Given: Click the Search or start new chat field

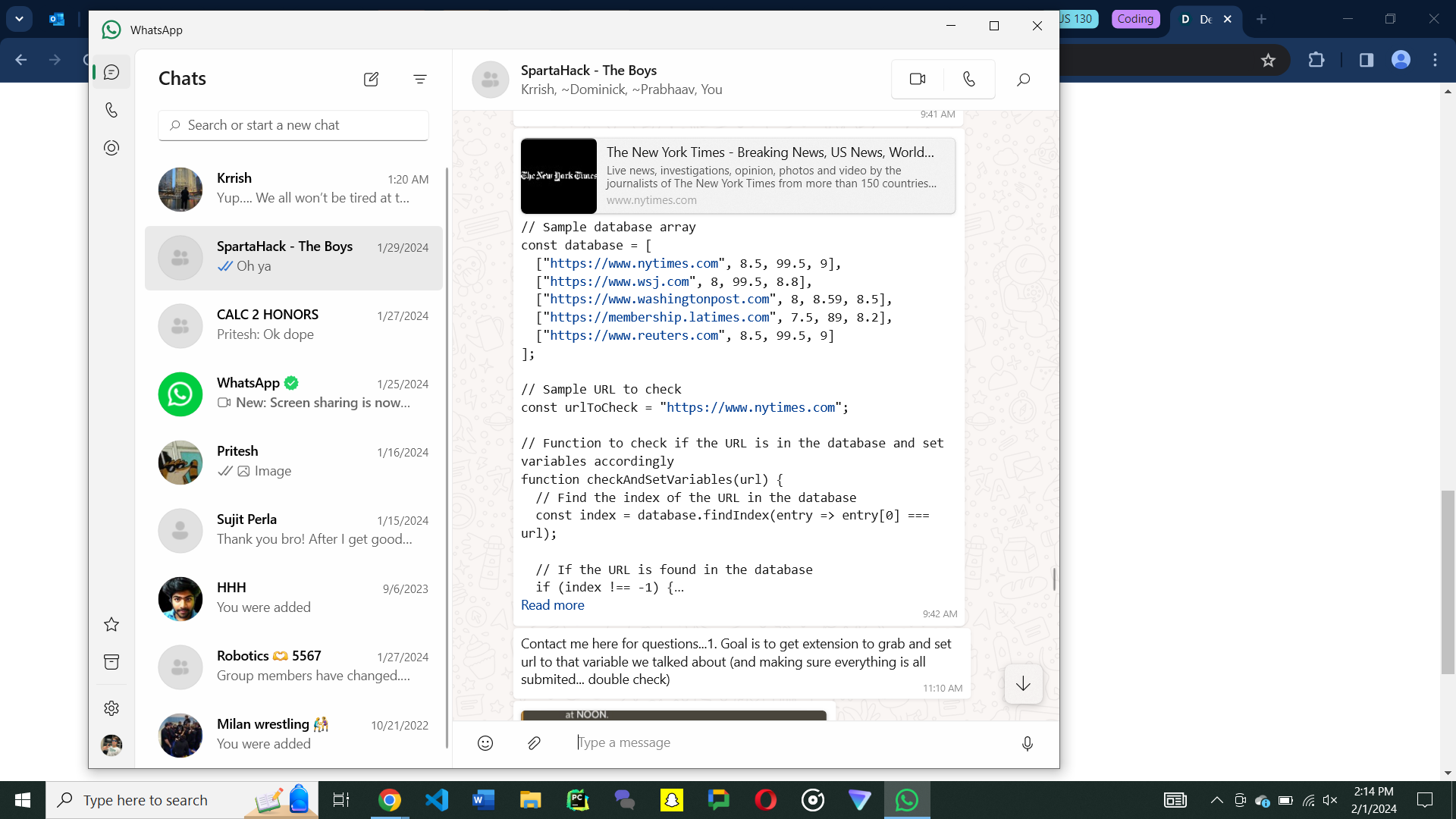Looking at the screenshot, I should coord(293,125).
